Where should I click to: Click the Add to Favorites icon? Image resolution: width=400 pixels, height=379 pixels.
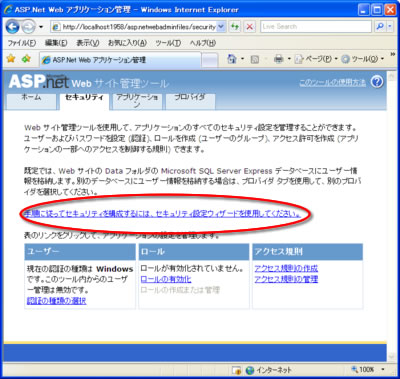(x=26, y=59)
